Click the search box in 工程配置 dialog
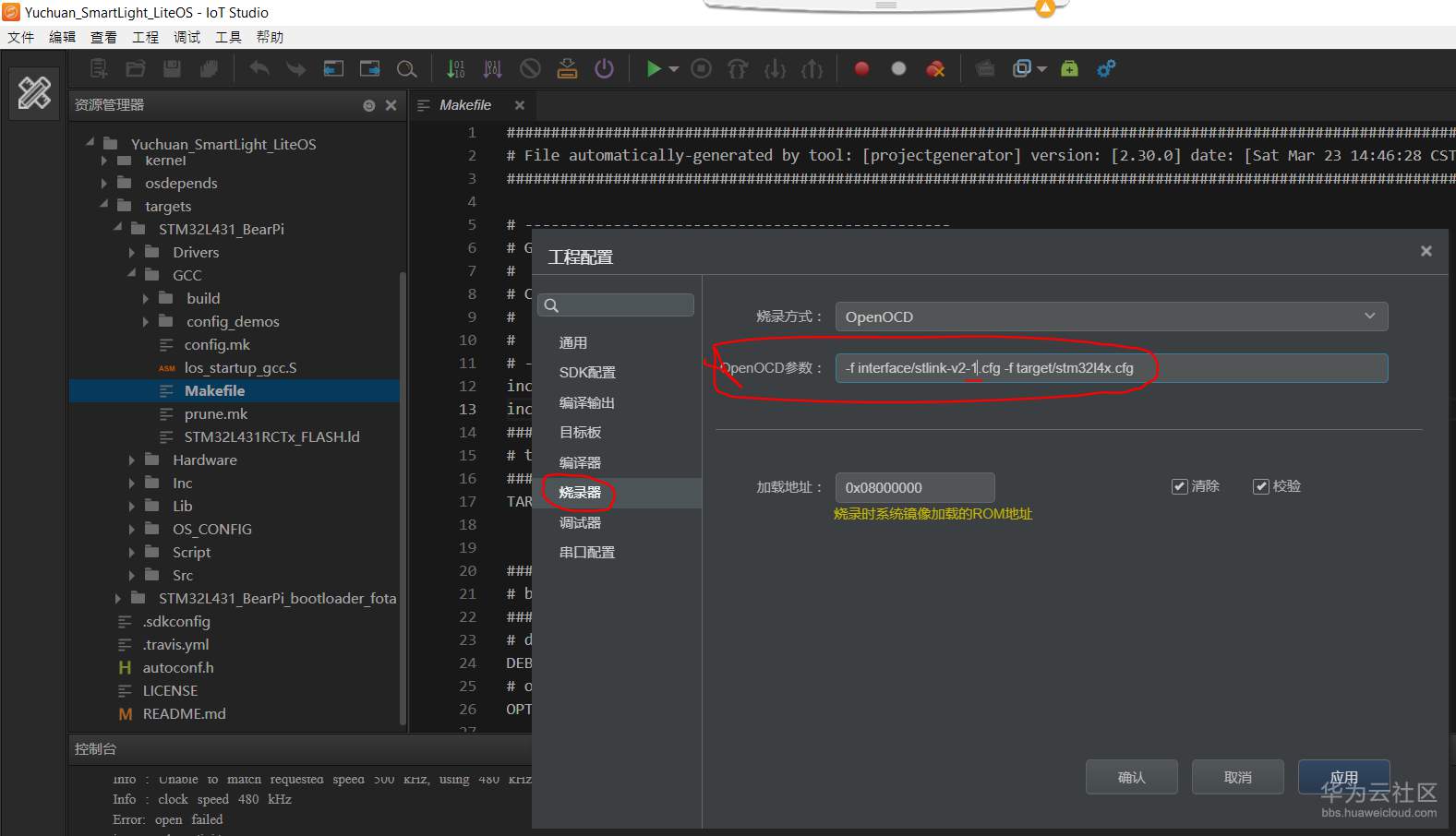 point(616,305)
